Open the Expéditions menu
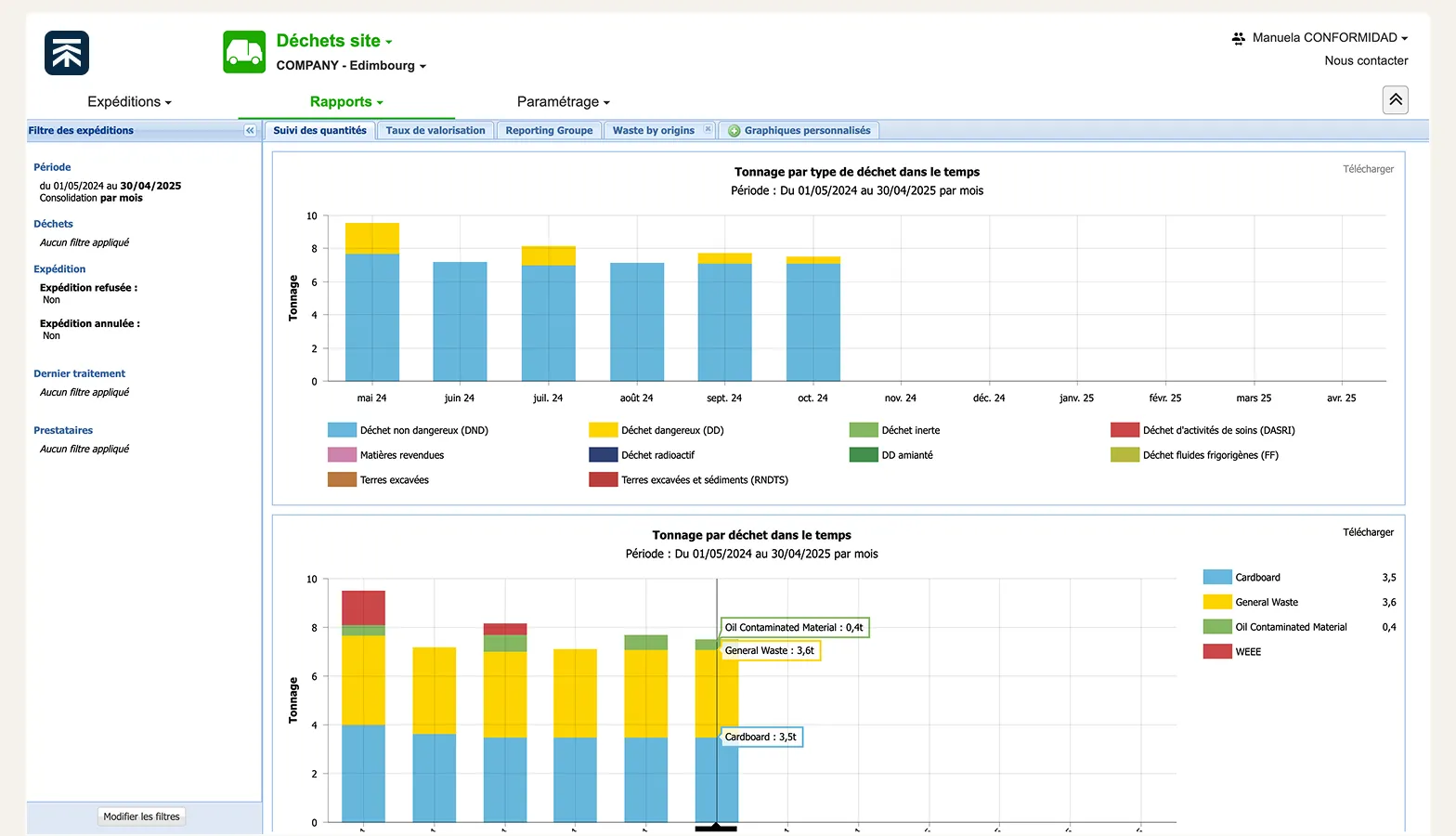The image size is (1456, 836). click(x=129, y=102)
